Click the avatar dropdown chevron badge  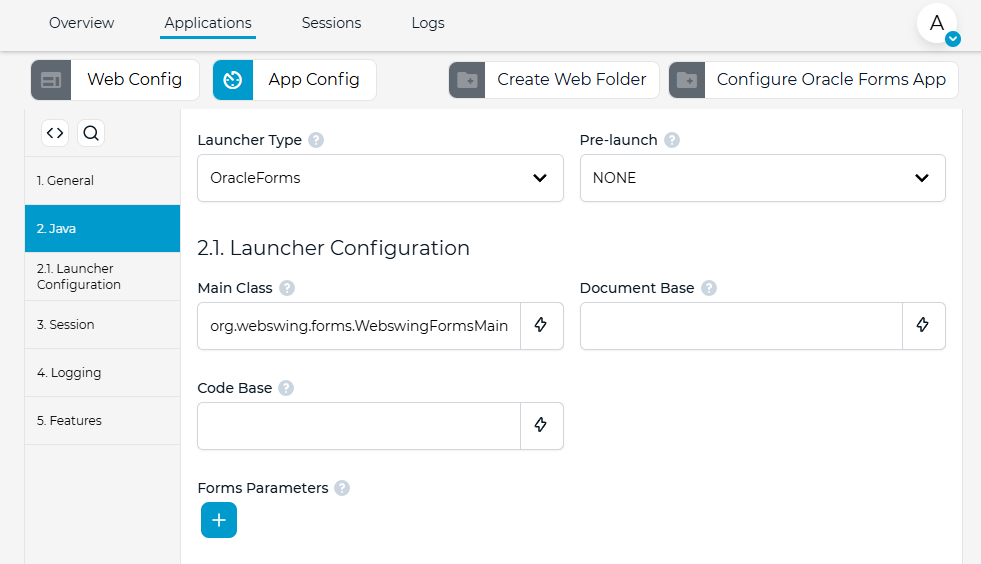(953, 39)
